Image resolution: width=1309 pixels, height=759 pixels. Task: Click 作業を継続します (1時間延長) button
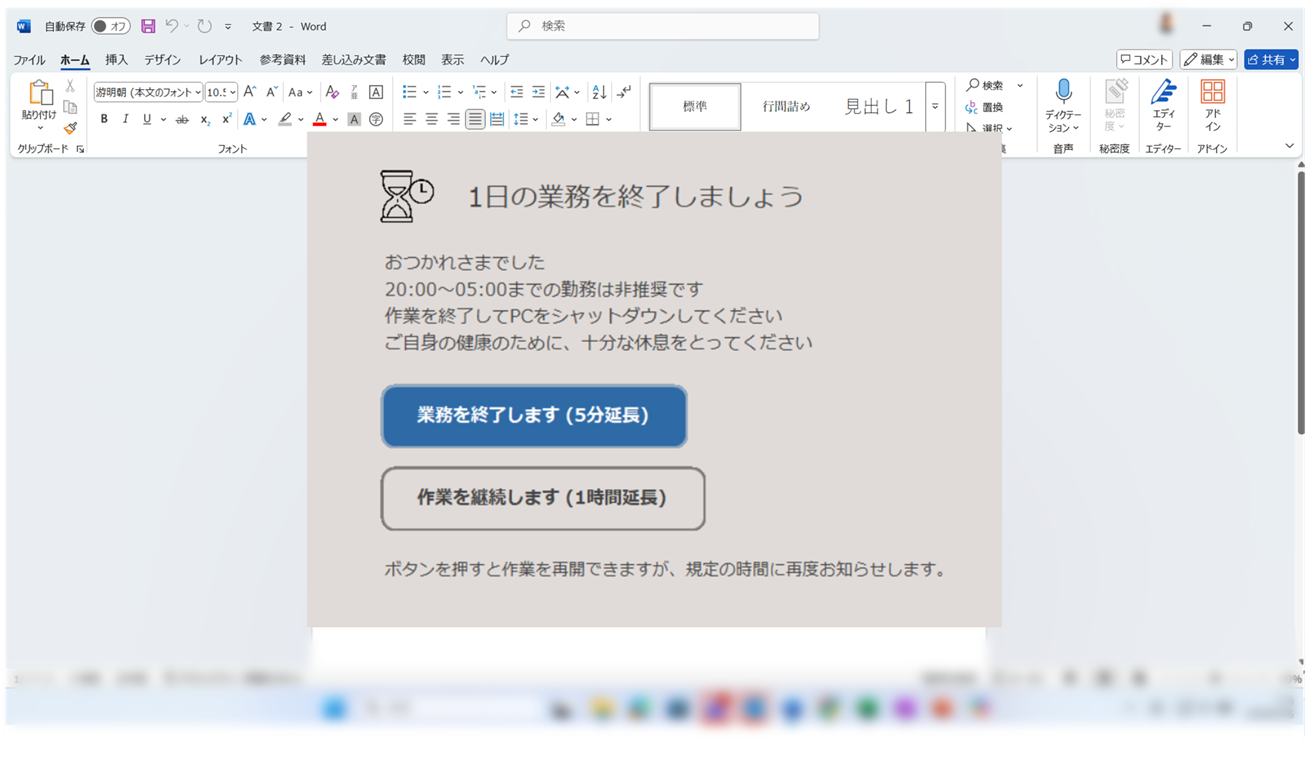pyautogui.click(x=542, y=498)
